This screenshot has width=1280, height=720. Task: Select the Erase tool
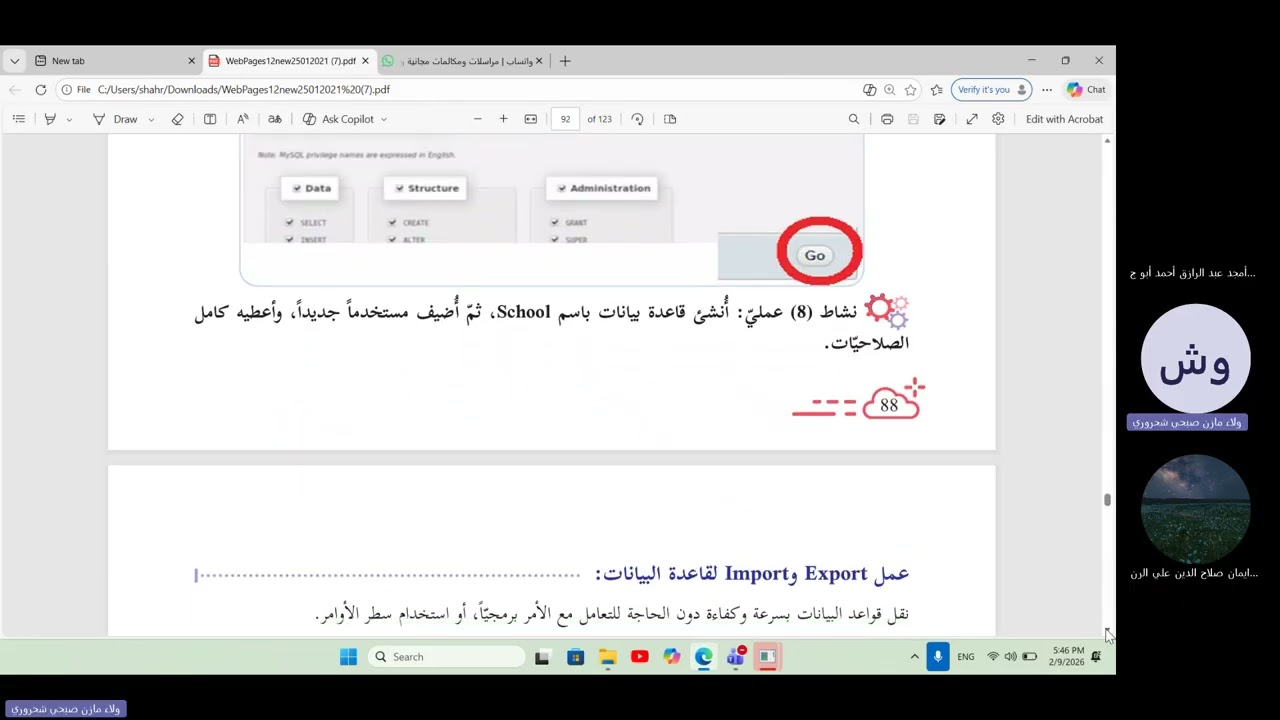pyautogui.click(x=177, y=119)
